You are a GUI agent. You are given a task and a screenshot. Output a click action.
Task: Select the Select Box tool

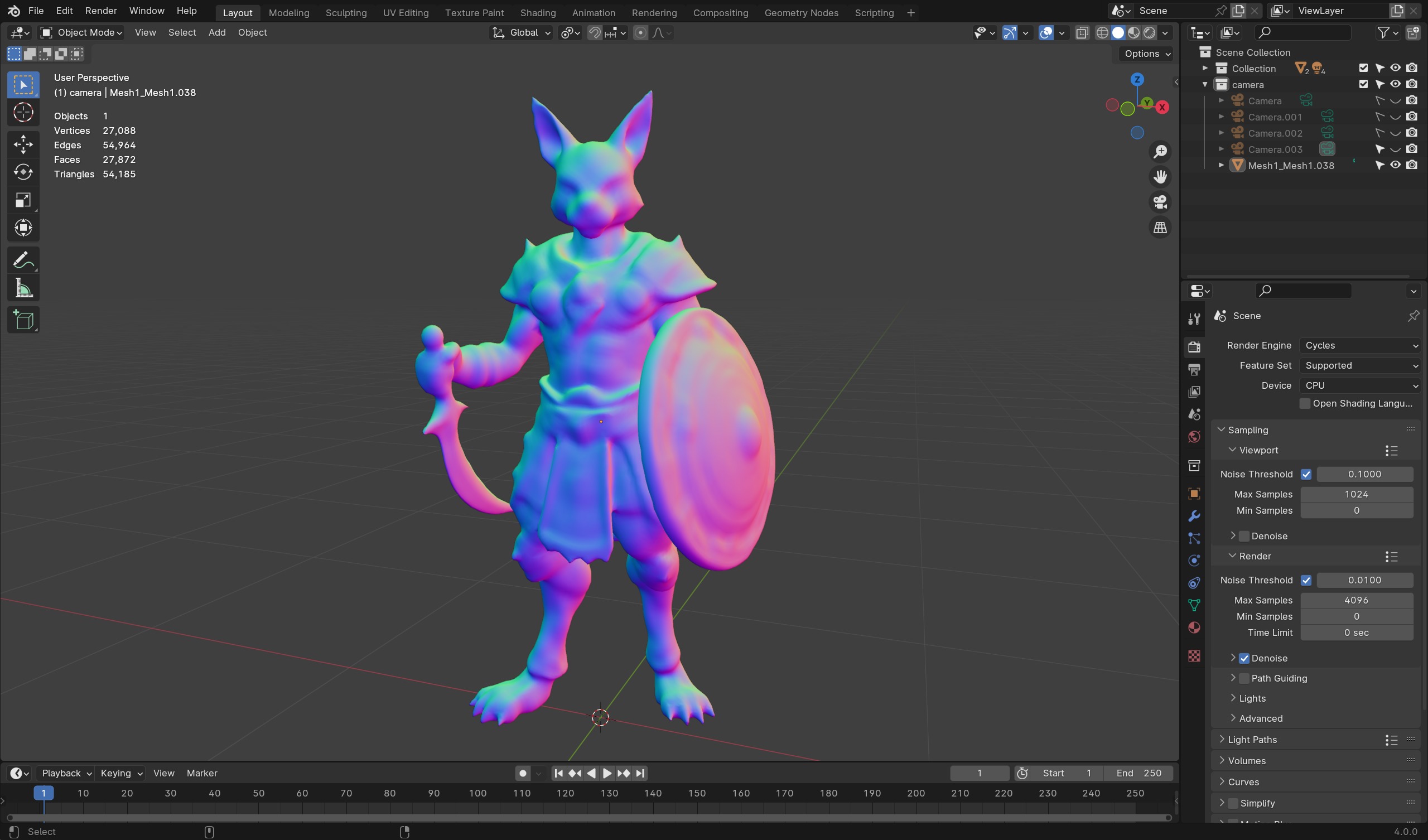tap(23, 85)
